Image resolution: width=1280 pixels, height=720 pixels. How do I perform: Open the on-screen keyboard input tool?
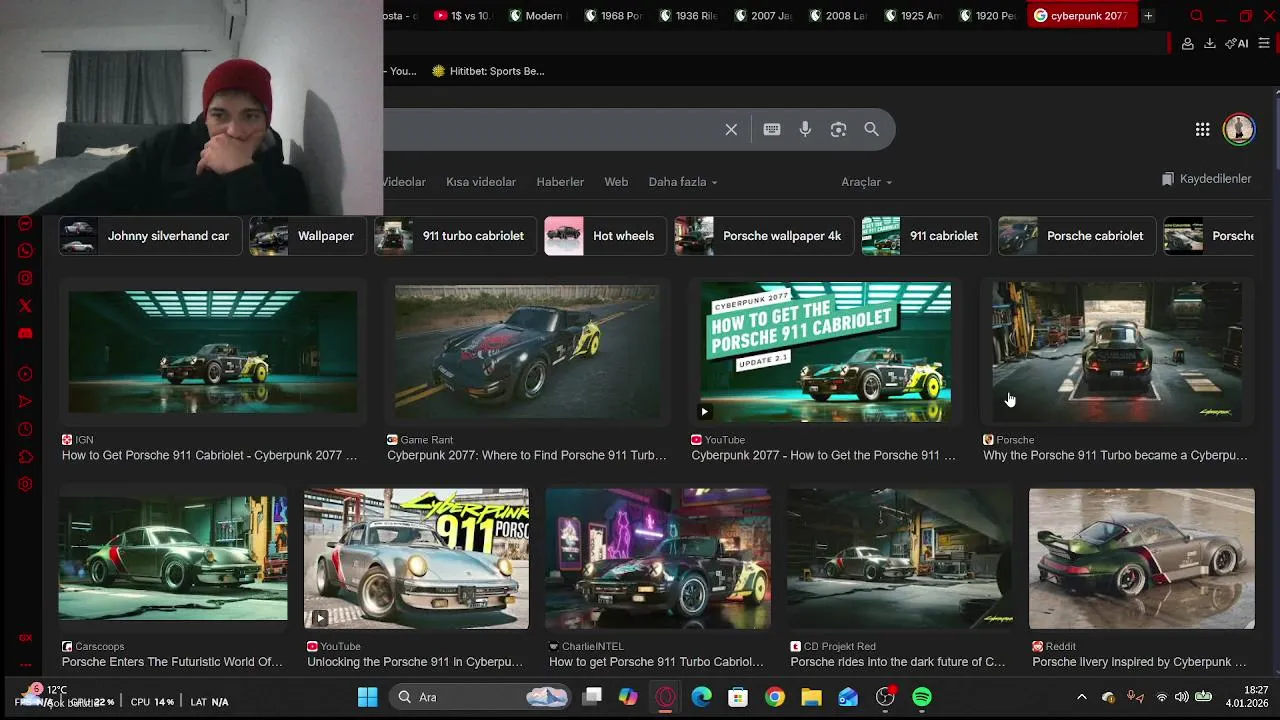point(772,130)
